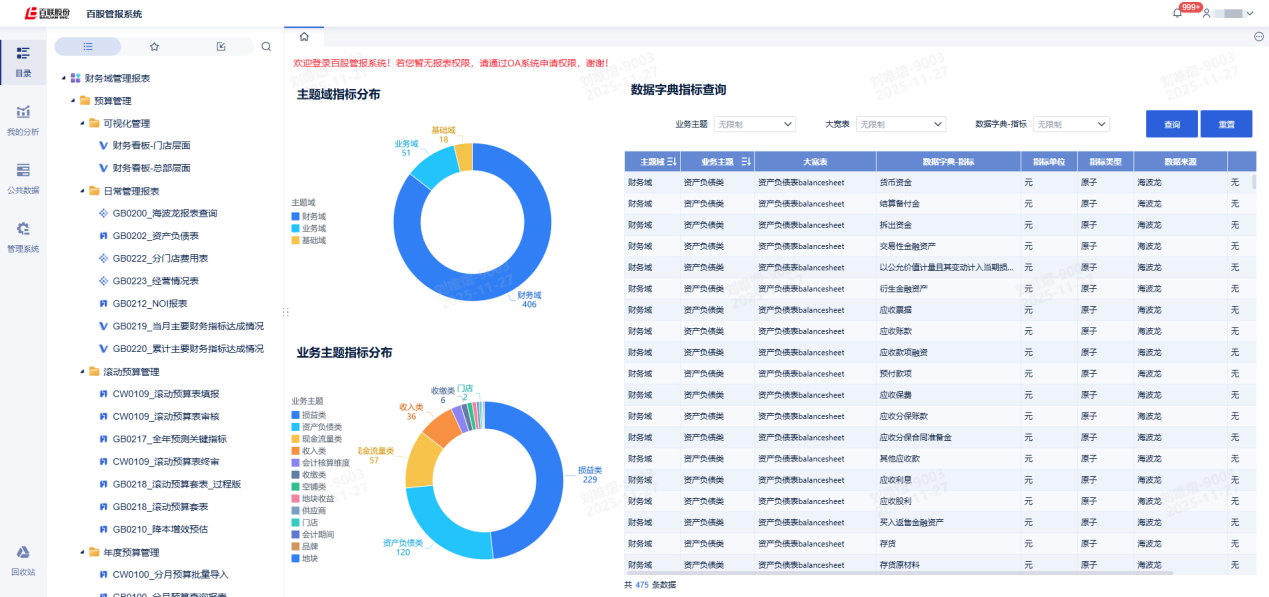Show favorites with the star icon
Screen dimensions: 1269x597
coord(154,46)
